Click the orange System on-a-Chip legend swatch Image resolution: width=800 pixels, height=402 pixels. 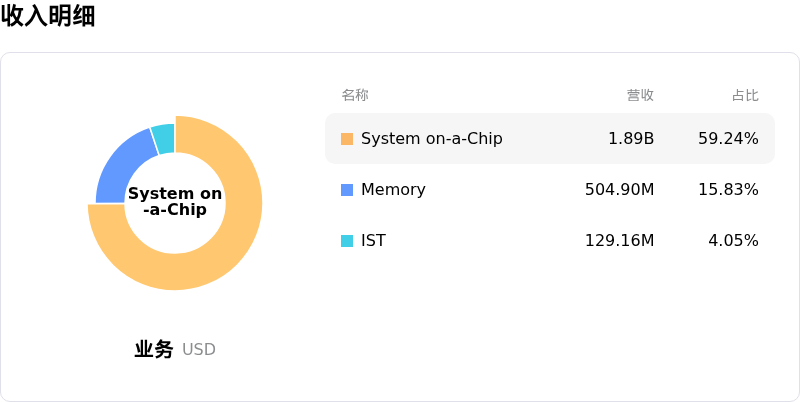click(x=347, y=139)
